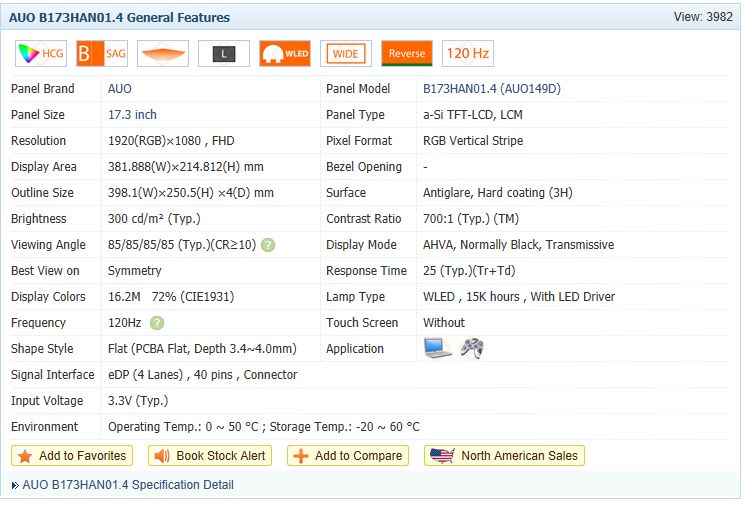Click the flat shape style icon
Viewport: 747px width, 505px height.
tap(163, 53)
